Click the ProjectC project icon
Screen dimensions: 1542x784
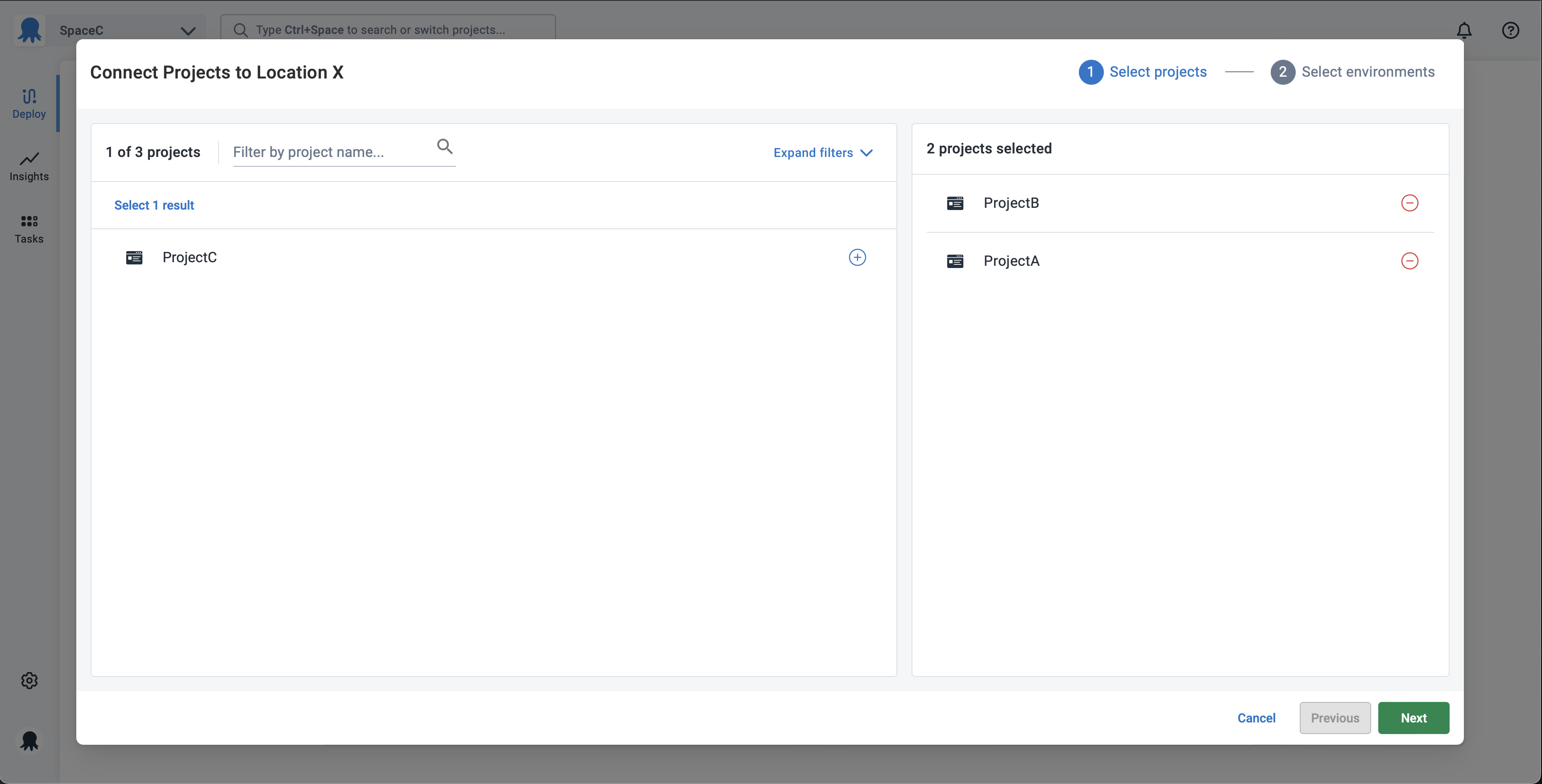tap(134, 257)
